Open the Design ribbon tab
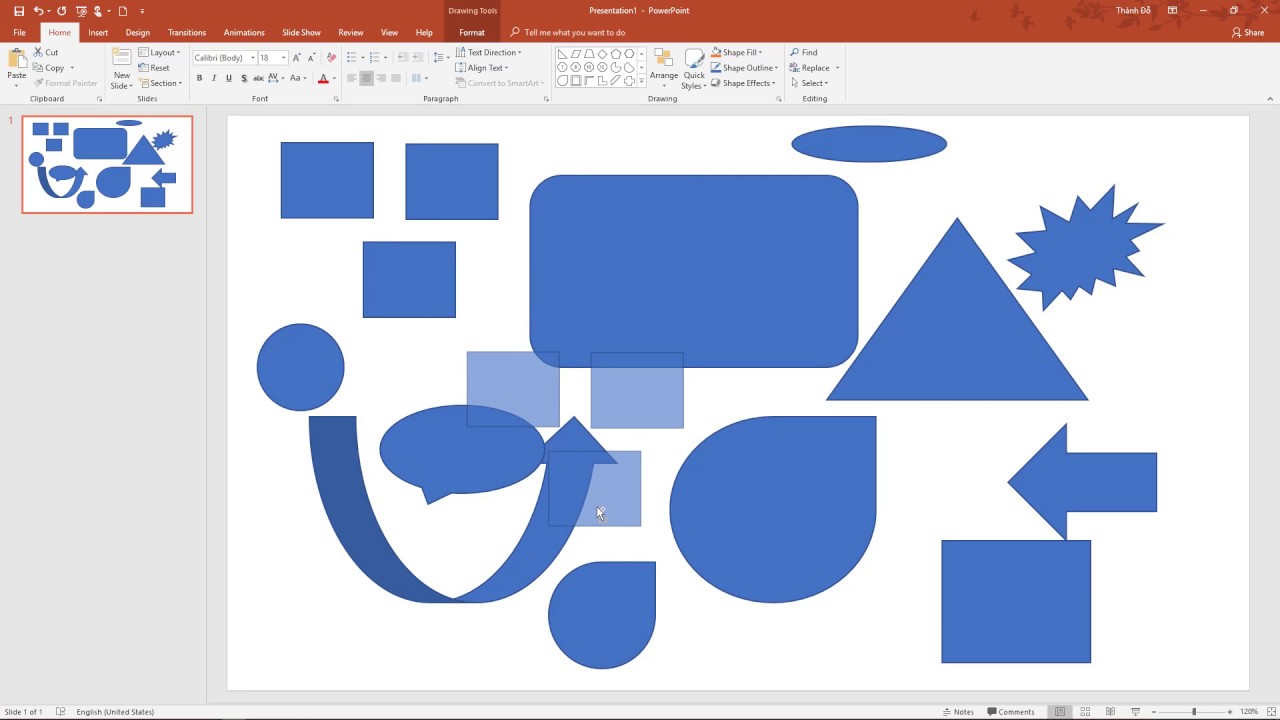 [137, 32]
